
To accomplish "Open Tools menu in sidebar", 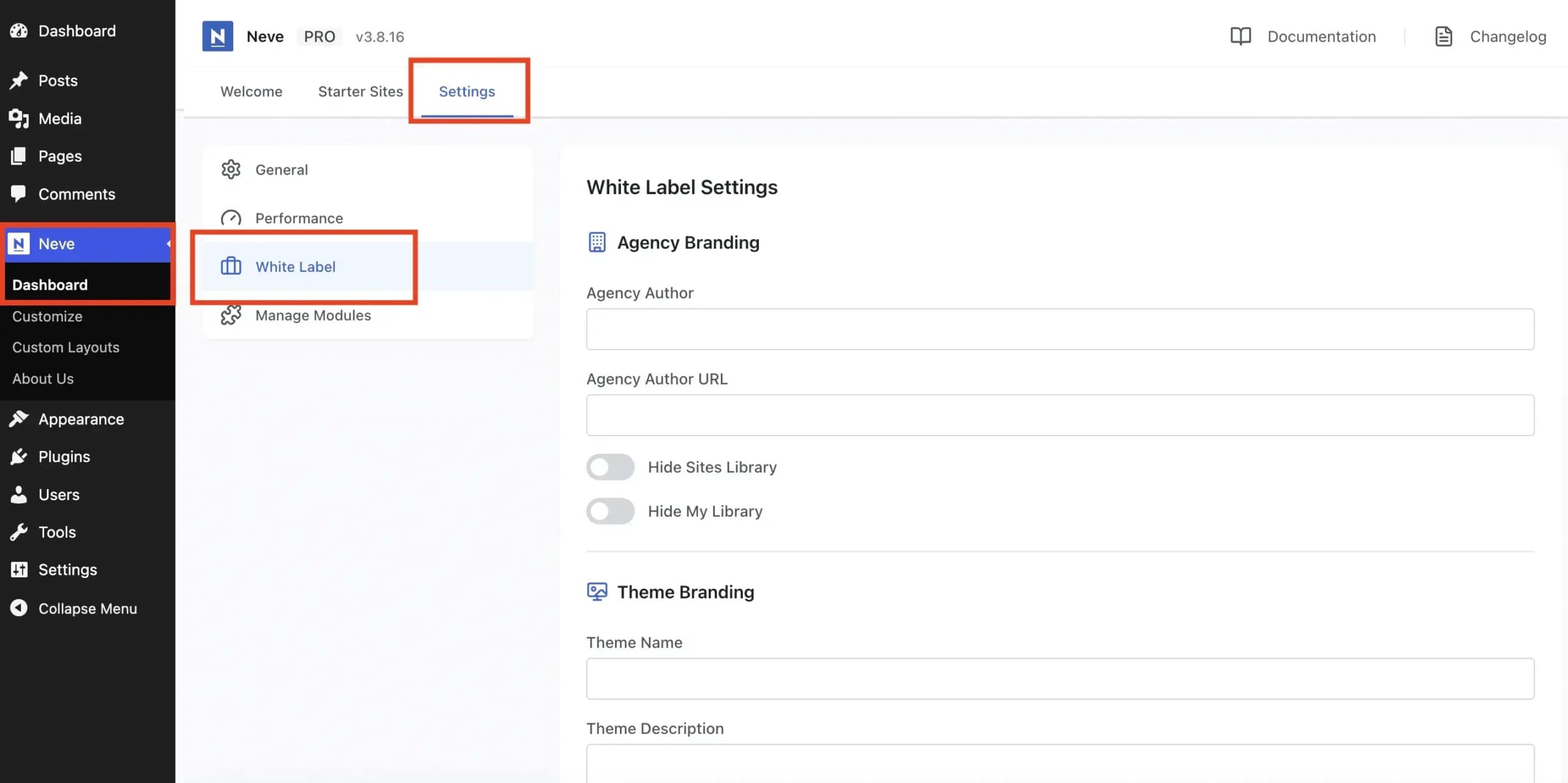I will click(88, 532).
